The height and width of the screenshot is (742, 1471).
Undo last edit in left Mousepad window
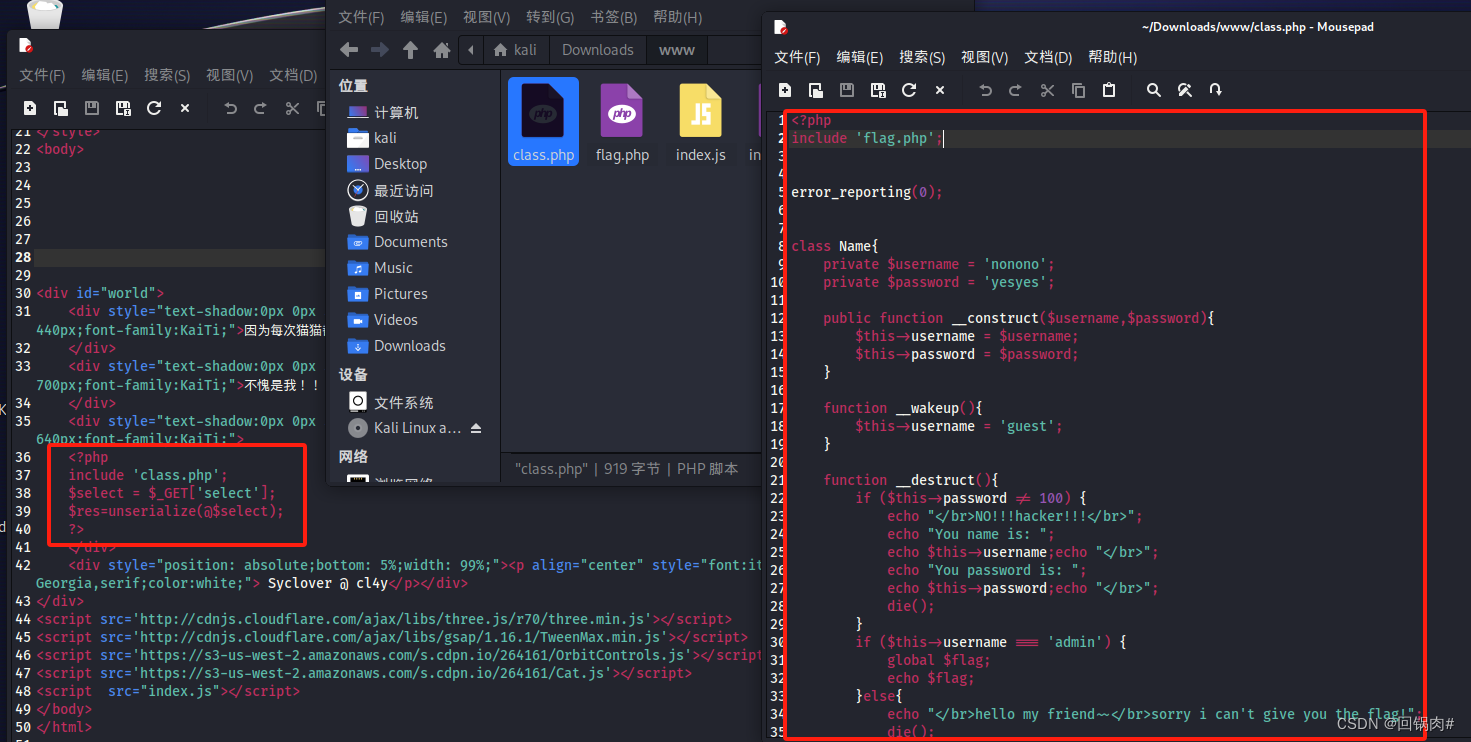[x=230, y=108]
